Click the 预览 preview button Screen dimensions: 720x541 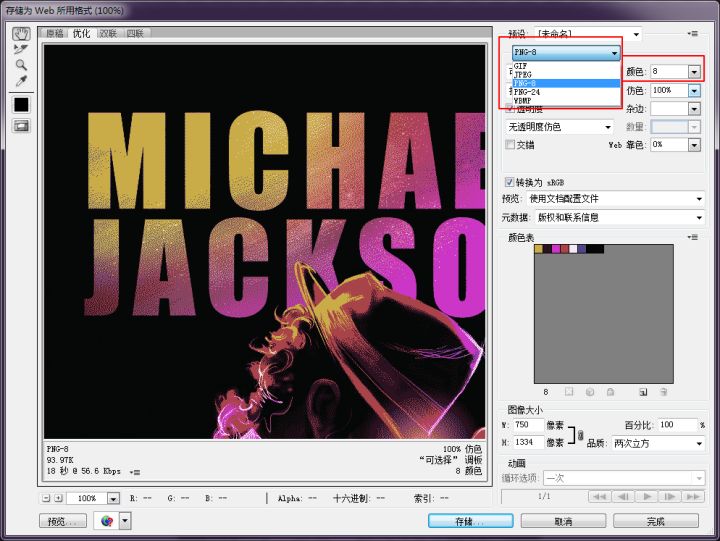tap(63, 521)
